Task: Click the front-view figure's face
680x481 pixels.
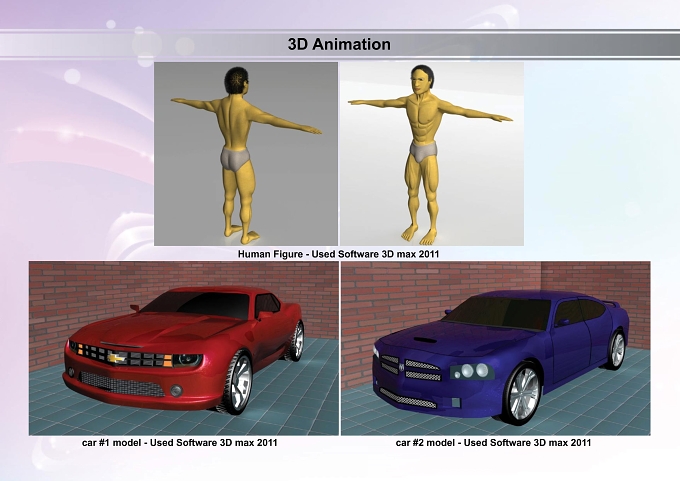Action: [x=417, y=83]
